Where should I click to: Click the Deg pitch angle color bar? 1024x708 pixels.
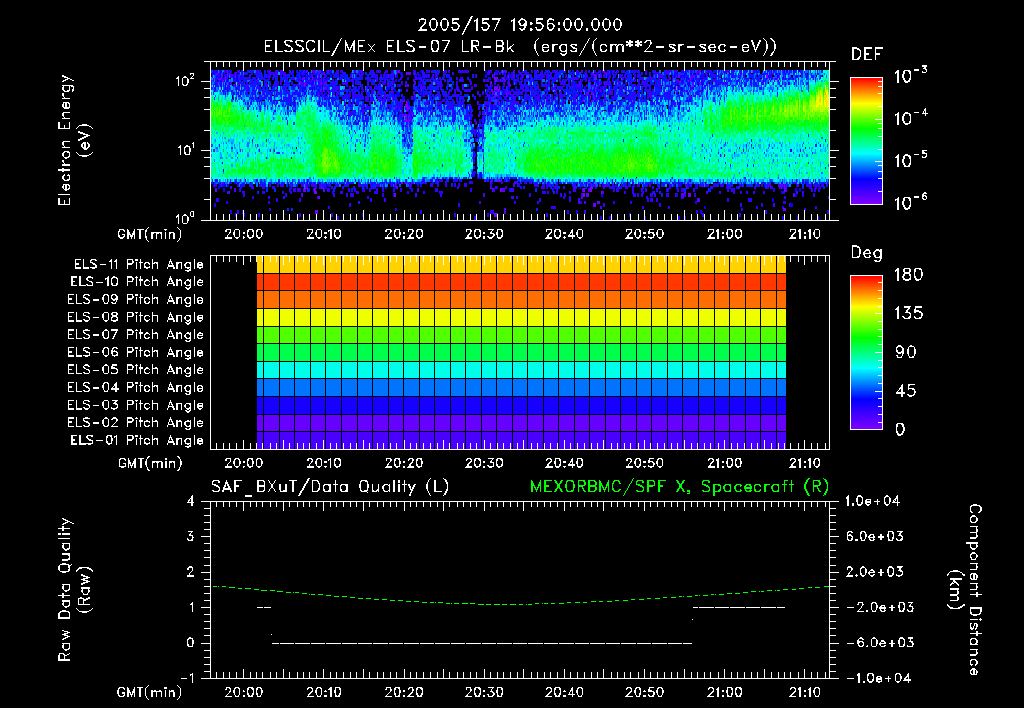click(x=867, y=352)
